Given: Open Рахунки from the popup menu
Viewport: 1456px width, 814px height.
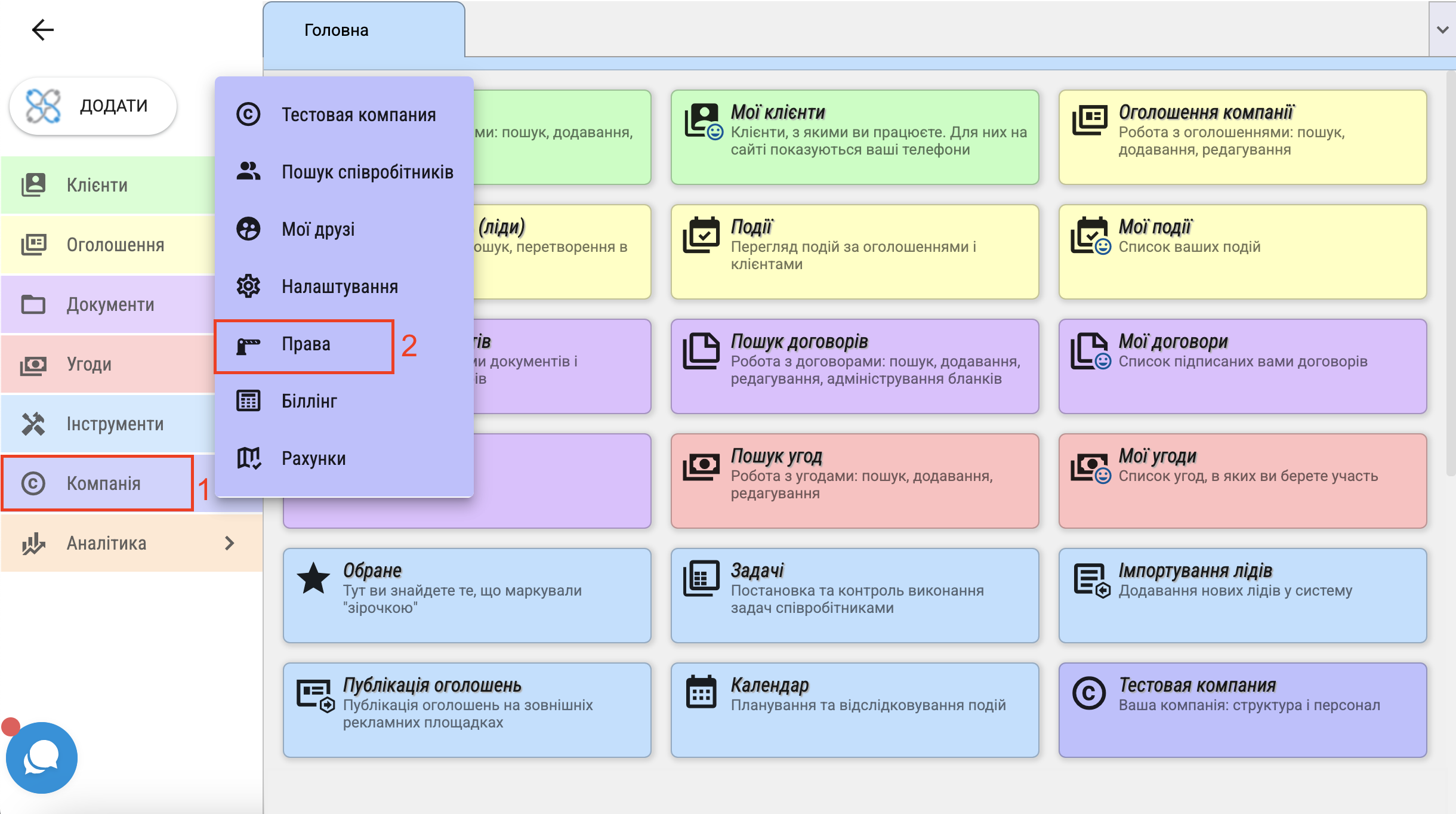Looking at the screenshot, I should pyautogui.click(x=344, y=458).
